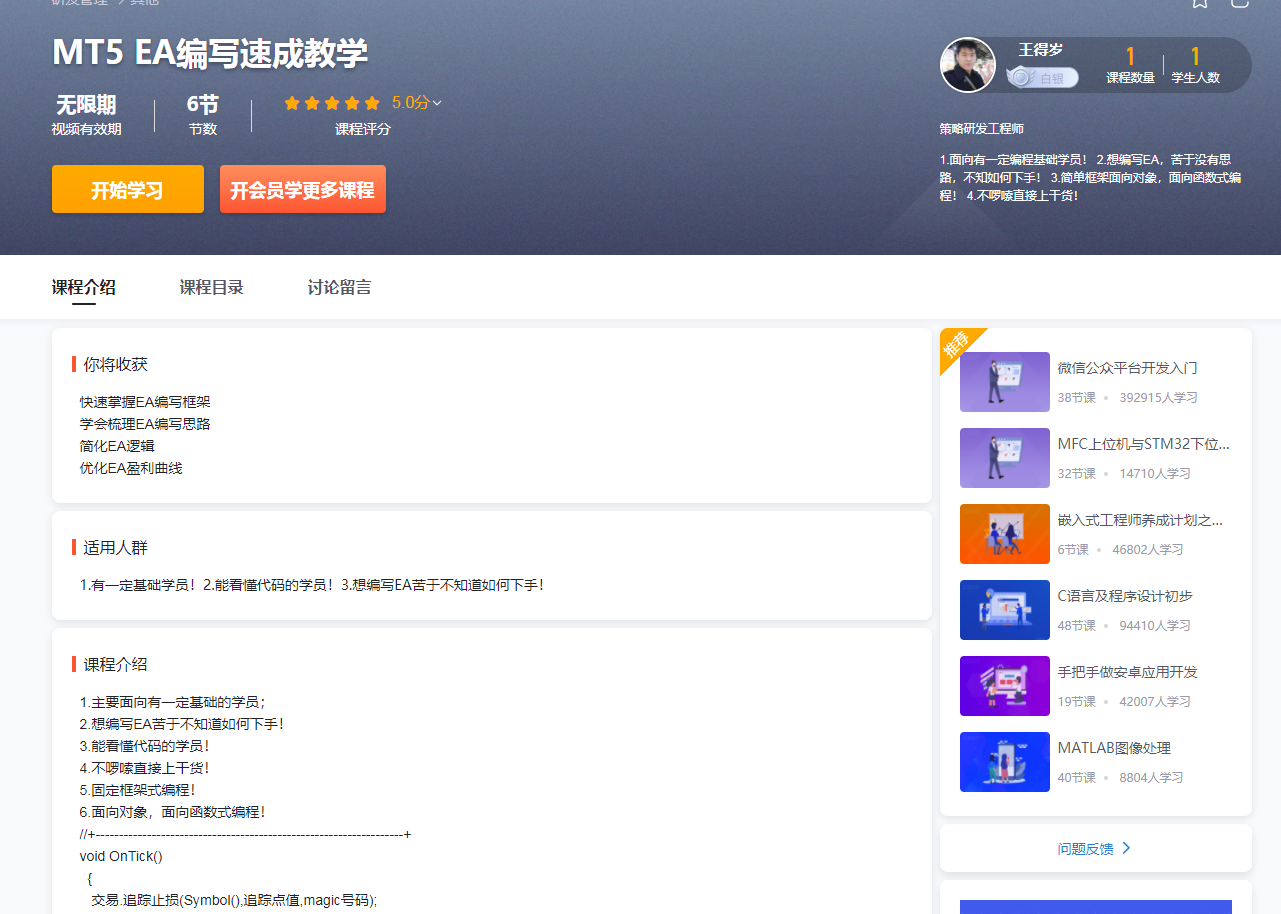Click the 嵌入式工程师养成计划 course thumbnail

pos(1004,534)
